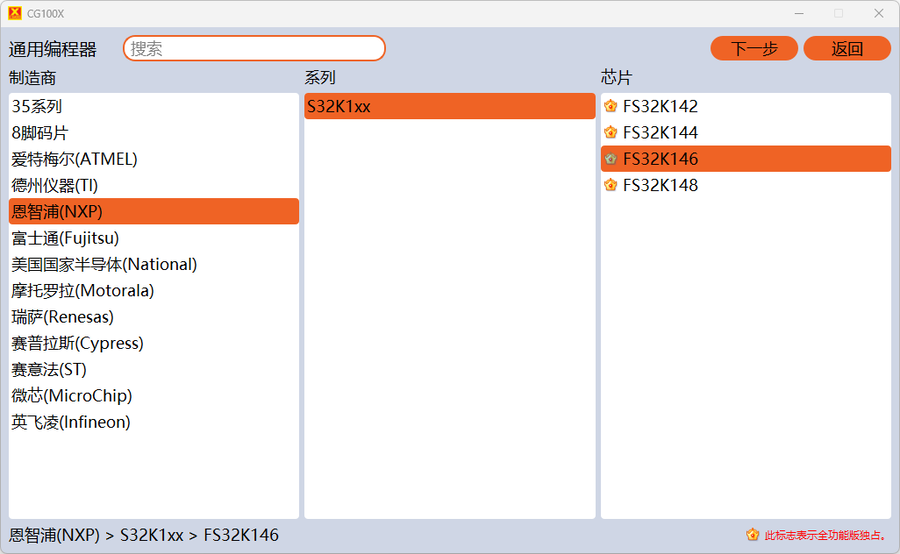Close the CG100X window
Viewport: 900px width, 554px height.
pyautogui.click(x=878, y=13)
